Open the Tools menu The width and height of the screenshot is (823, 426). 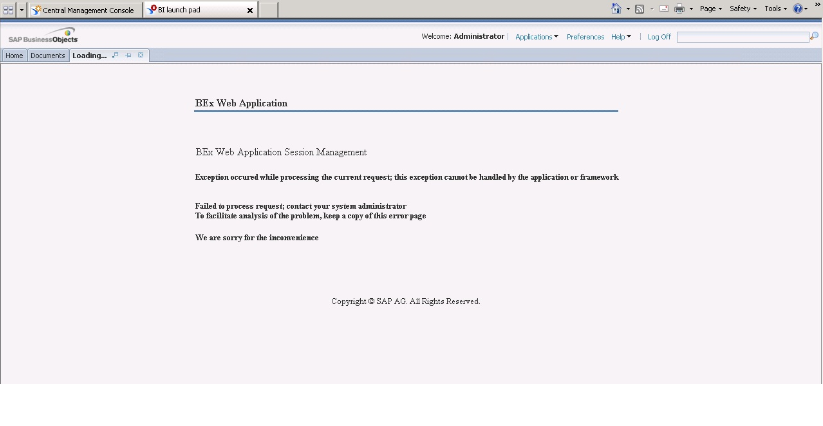(x=775, y=8)
